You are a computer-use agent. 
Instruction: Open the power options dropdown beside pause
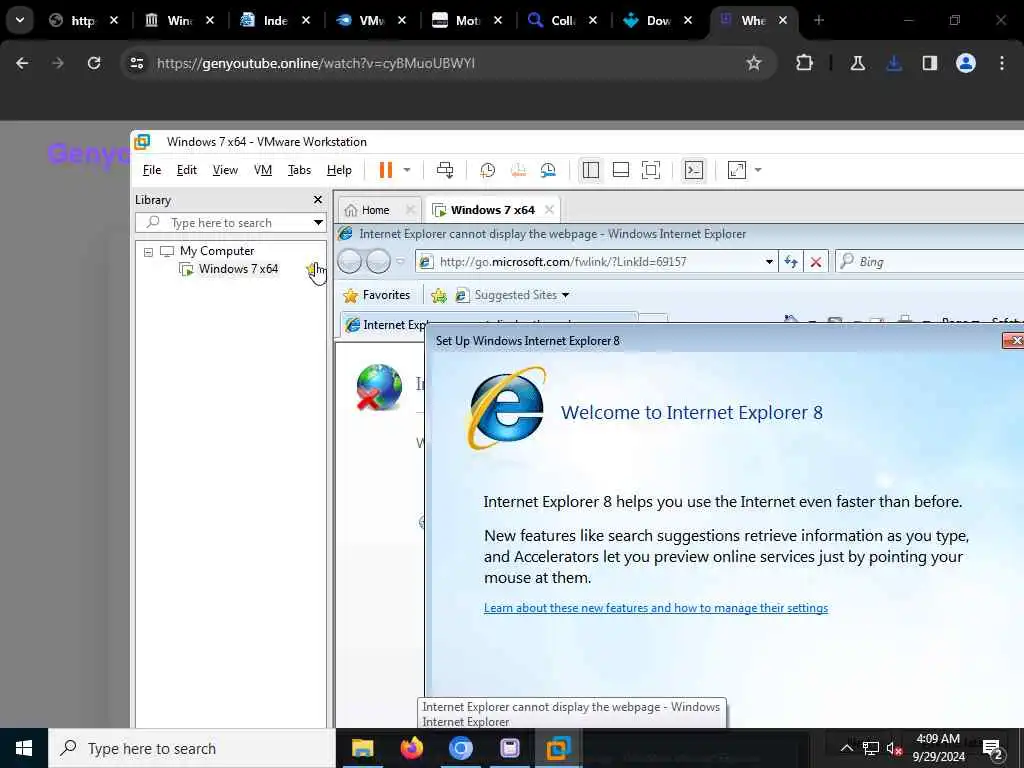click(x=407, y=170)
